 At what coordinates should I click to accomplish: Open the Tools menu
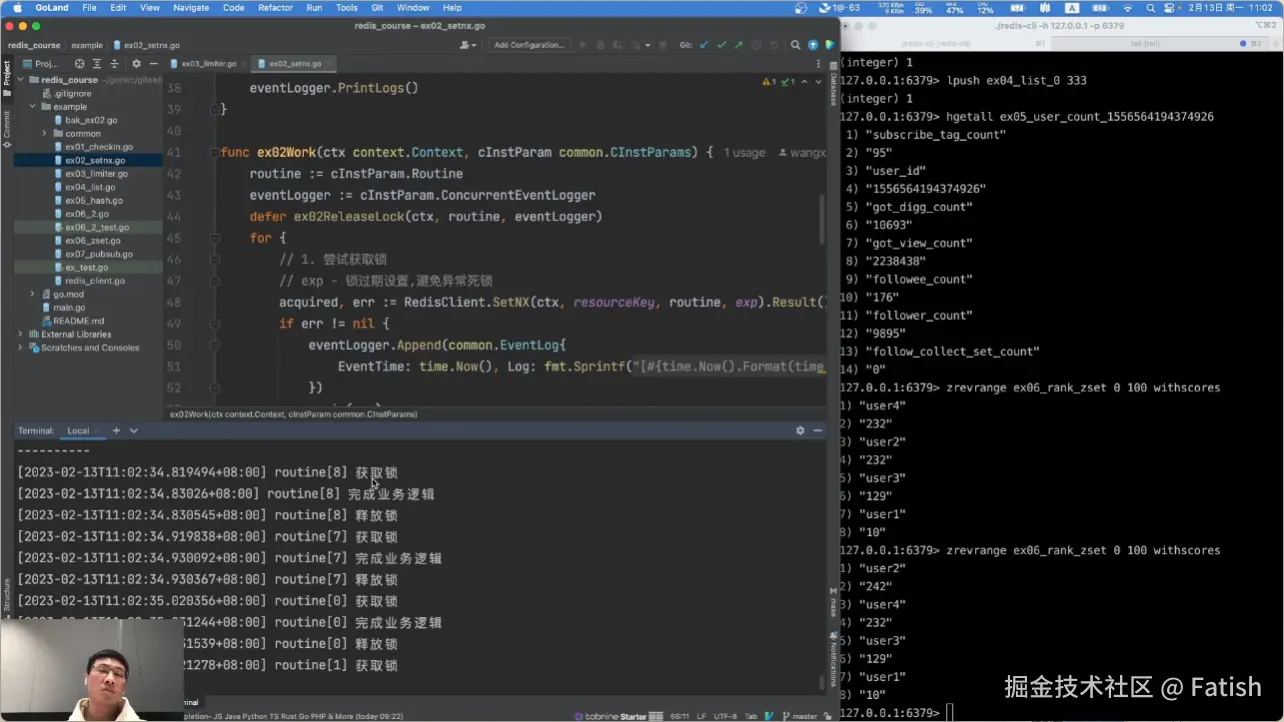pyautogui.click(x=347, y=7)
